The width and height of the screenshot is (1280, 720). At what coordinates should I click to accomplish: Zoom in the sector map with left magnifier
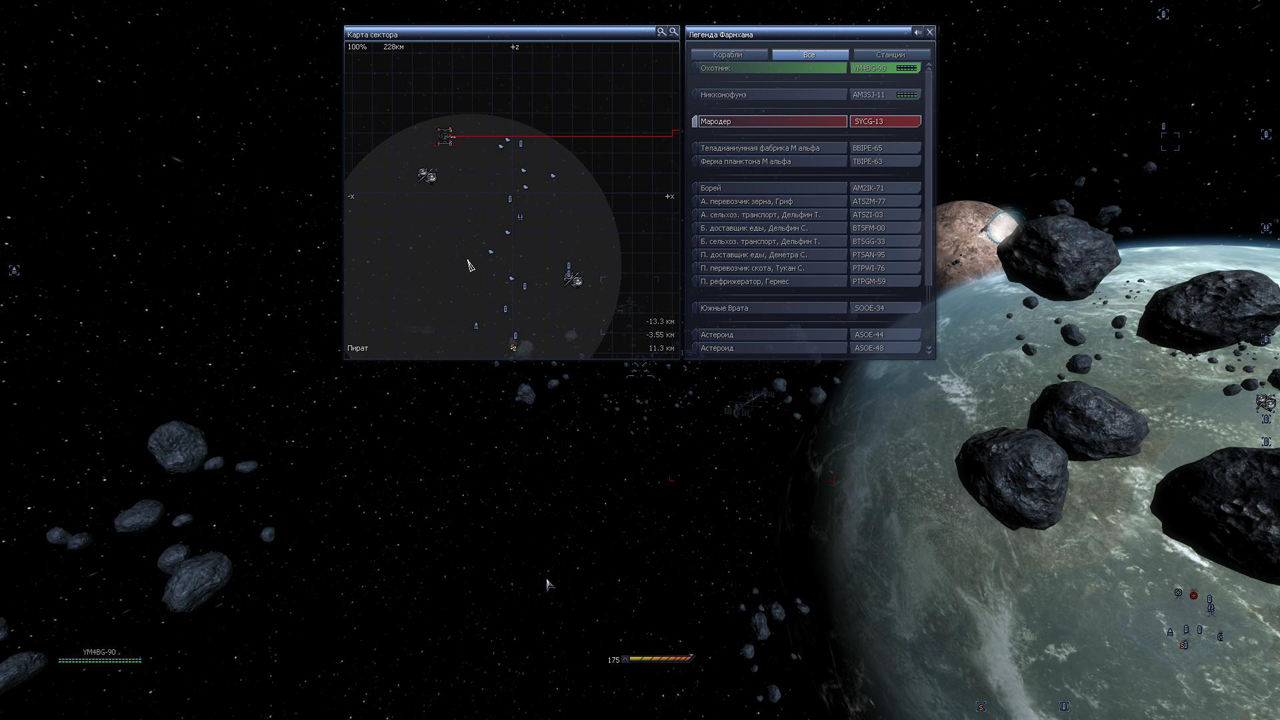click(x=661, y=32)
